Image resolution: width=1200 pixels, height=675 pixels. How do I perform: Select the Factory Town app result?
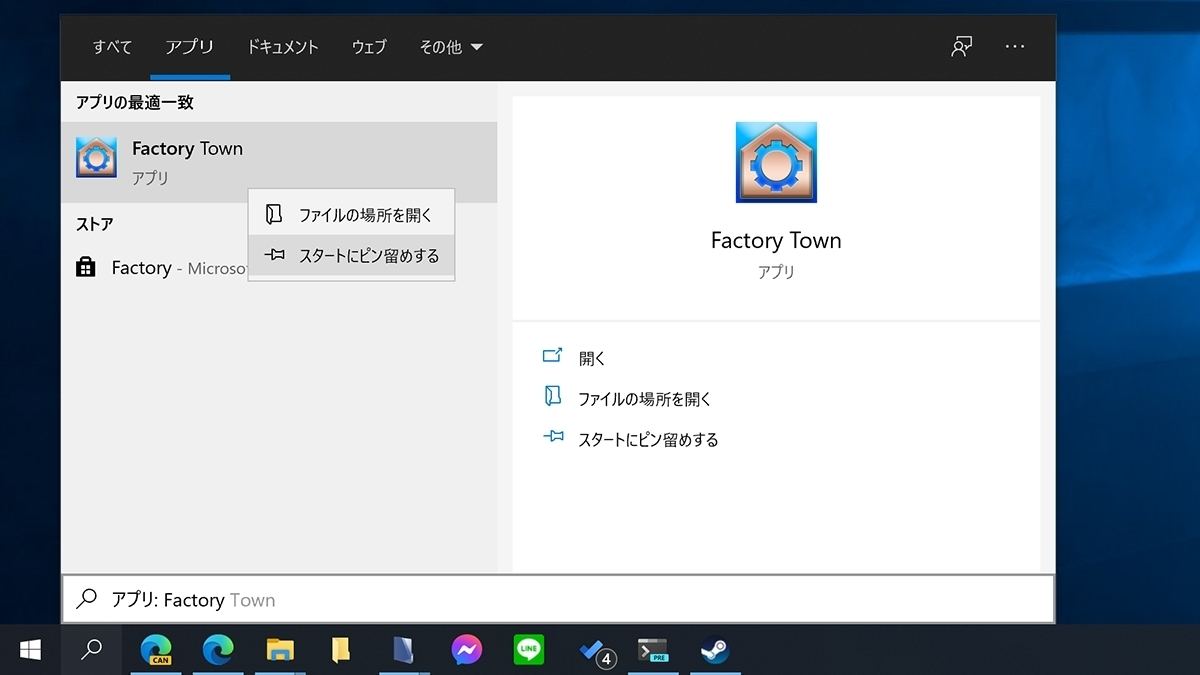tap(278, 162)
